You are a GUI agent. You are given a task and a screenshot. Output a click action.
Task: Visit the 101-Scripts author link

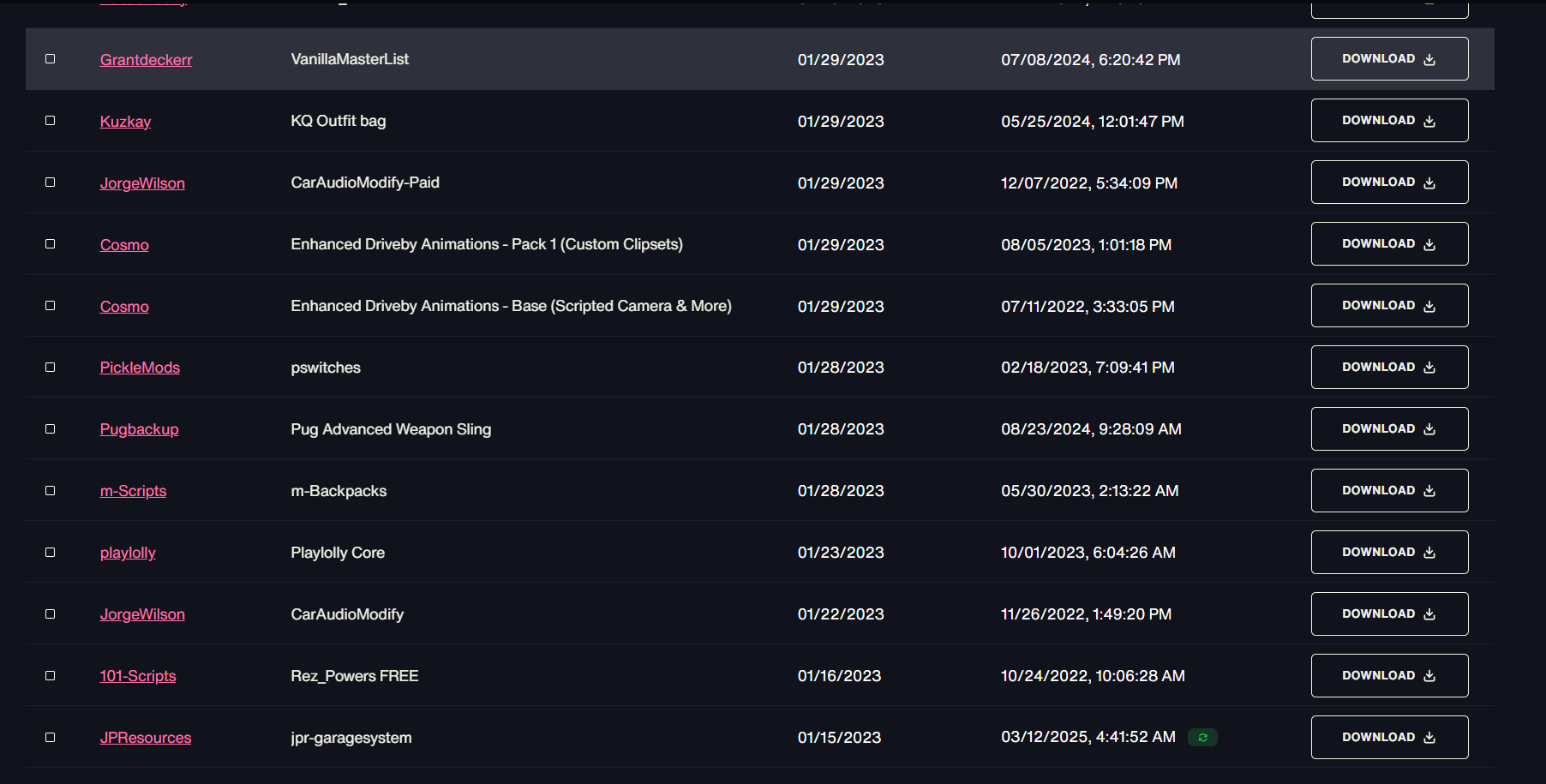coord(138,676)
